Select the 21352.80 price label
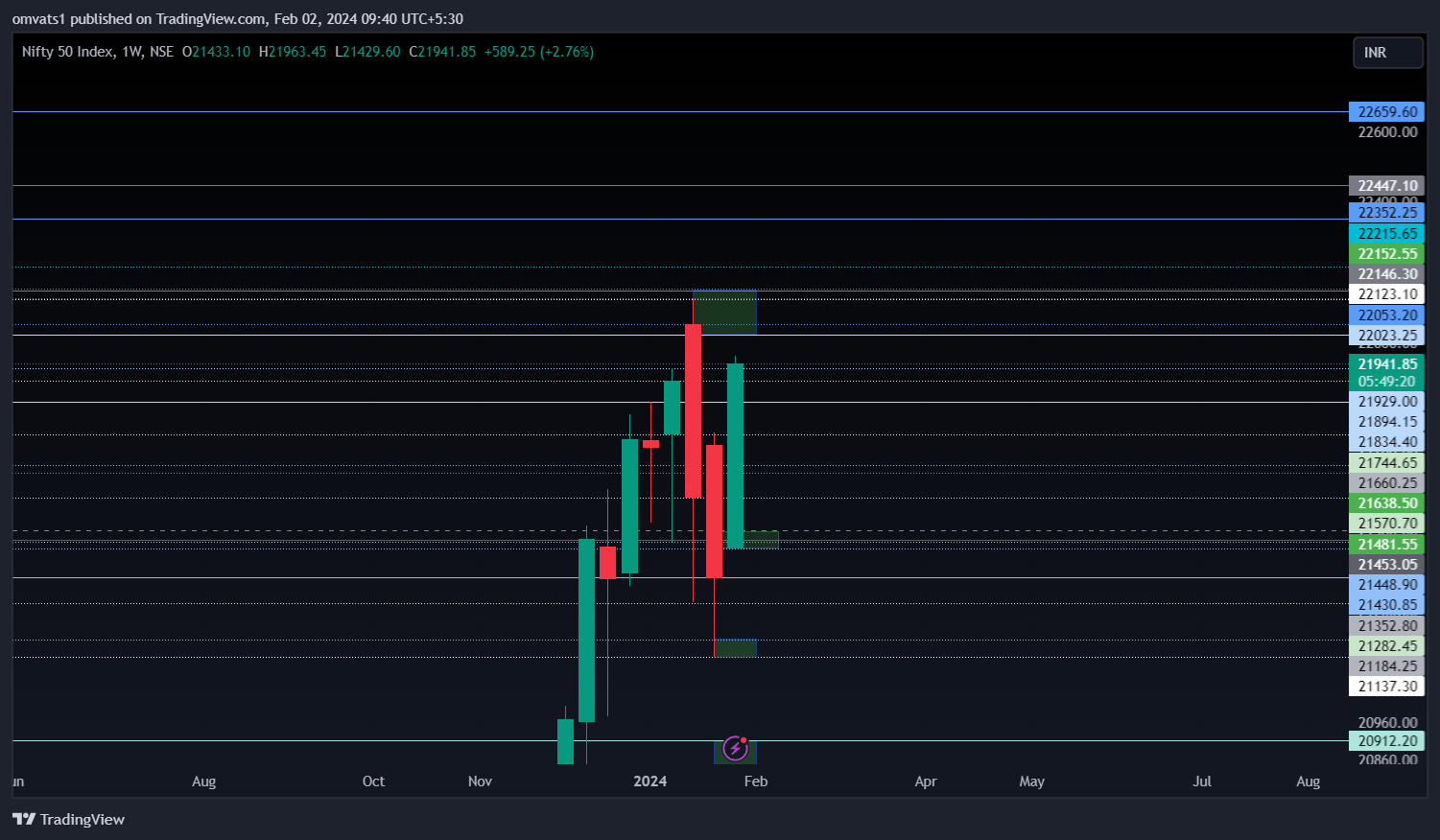 pyautogui.click(x=1386, y=626)
